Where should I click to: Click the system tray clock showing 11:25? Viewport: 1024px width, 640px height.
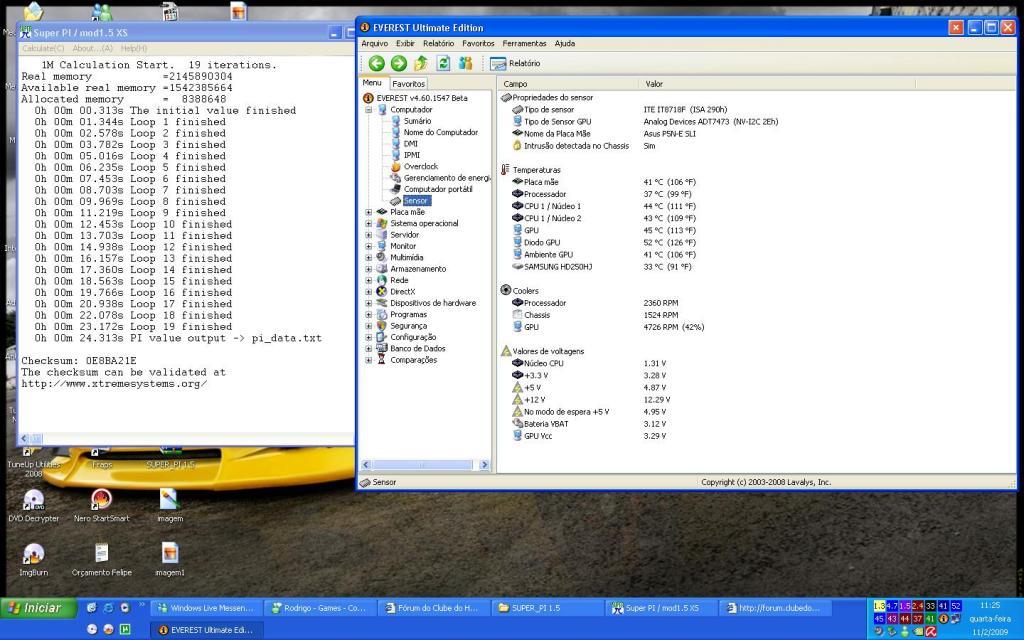tap(990, 605)
